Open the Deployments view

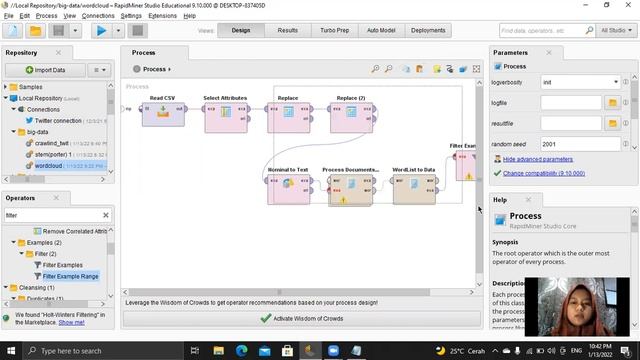click(428, 31)
